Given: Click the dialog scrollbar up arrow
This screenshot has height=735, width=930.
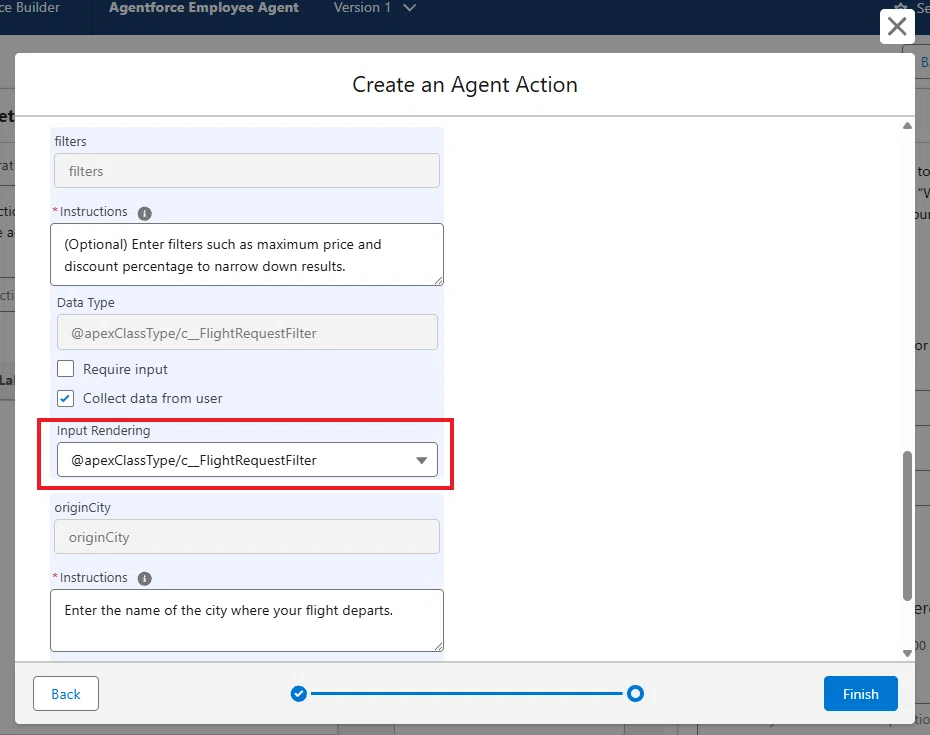Looking at the screenshot, I should click(907, 126).
